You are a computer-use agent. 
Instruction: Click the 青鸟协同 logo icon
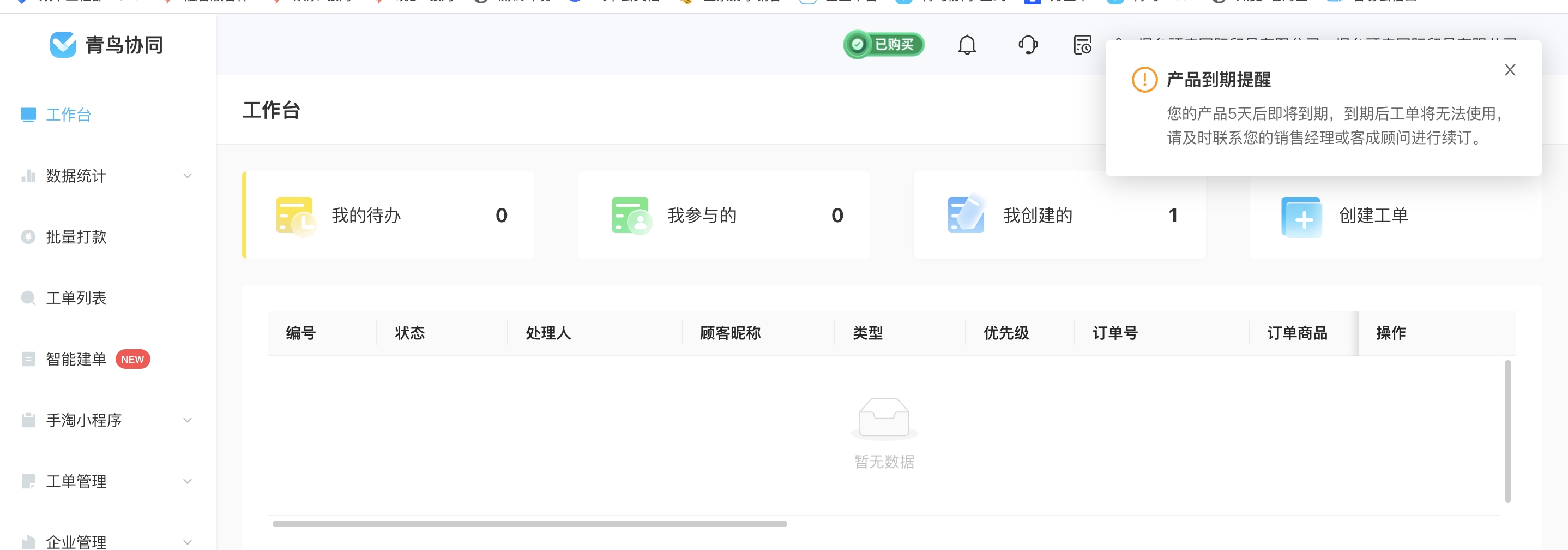coord(63,44)
